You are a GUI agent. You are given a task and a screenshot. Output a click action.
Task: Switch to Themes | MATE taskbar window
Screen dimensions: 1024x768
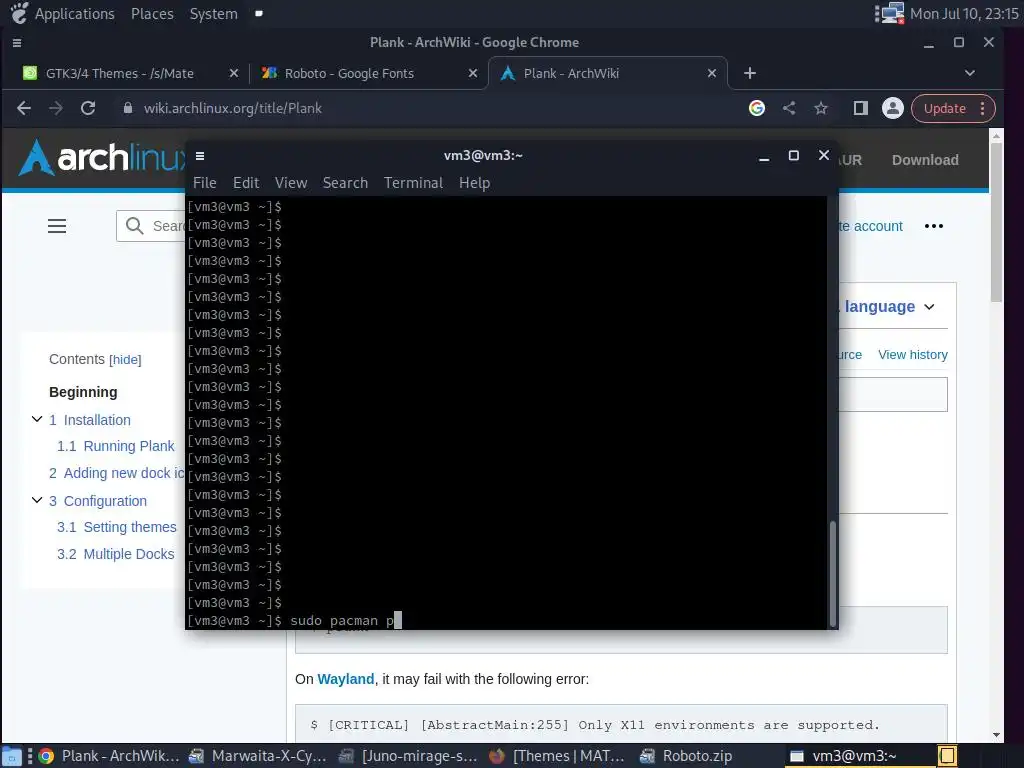[557, 756]
